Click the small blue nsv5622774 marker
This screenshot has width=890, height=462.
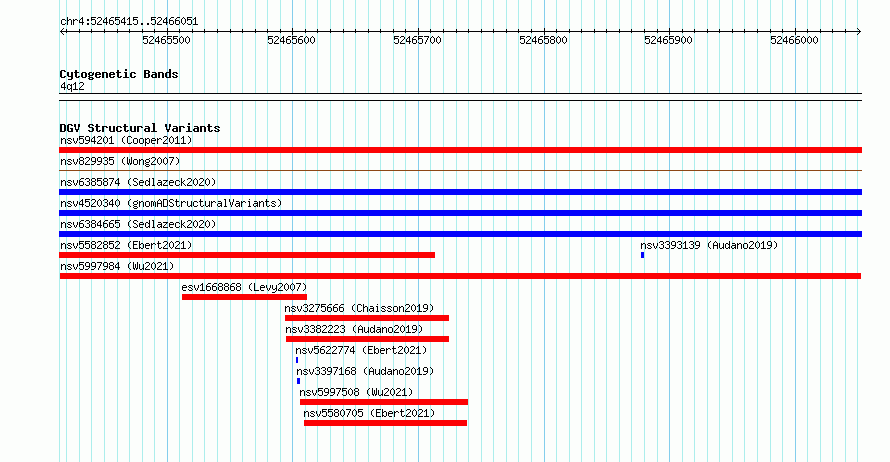(297, 360)
